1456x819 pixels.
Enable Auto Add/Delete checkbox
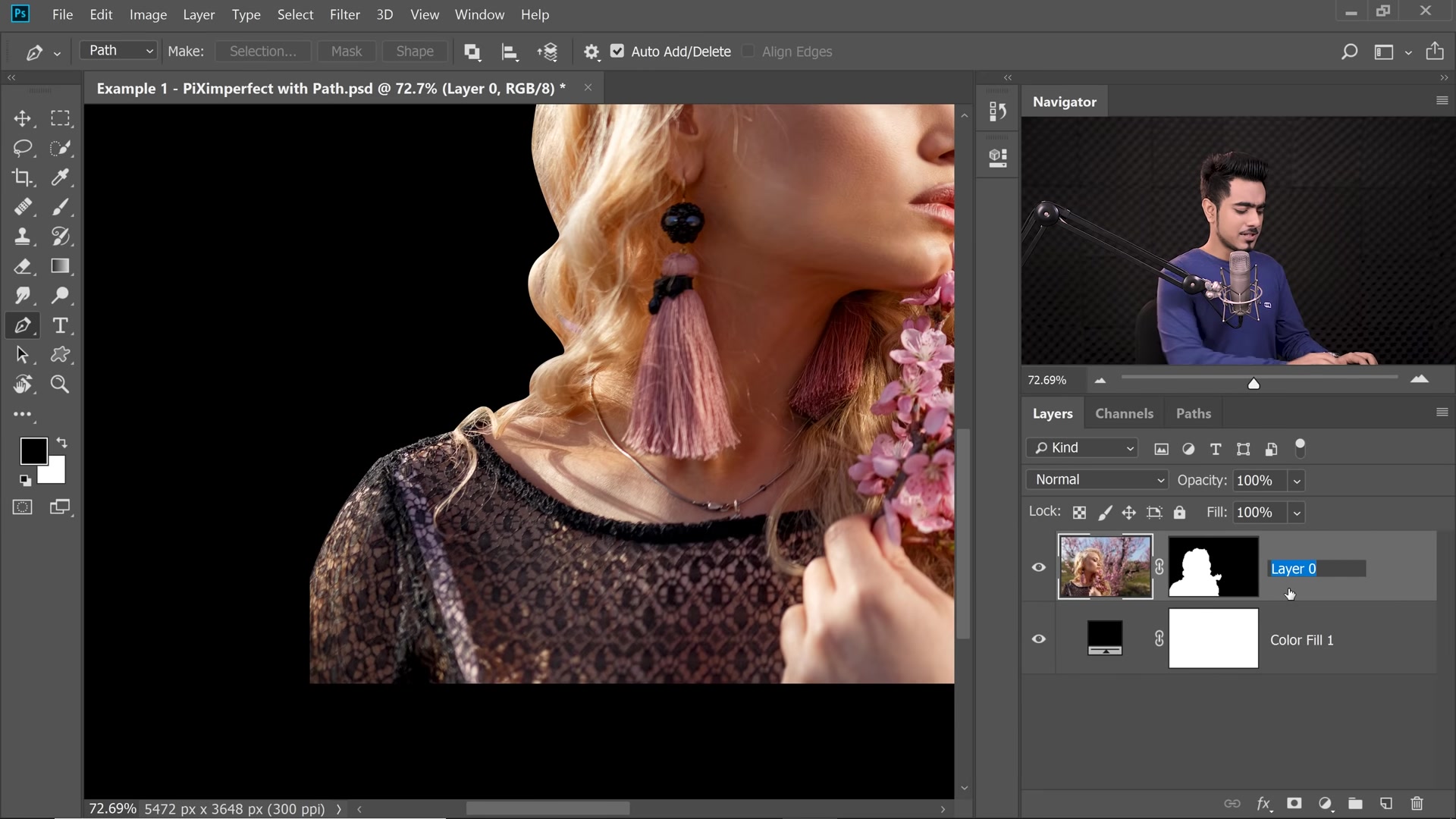pyautogui.click(x=619, y=51)
